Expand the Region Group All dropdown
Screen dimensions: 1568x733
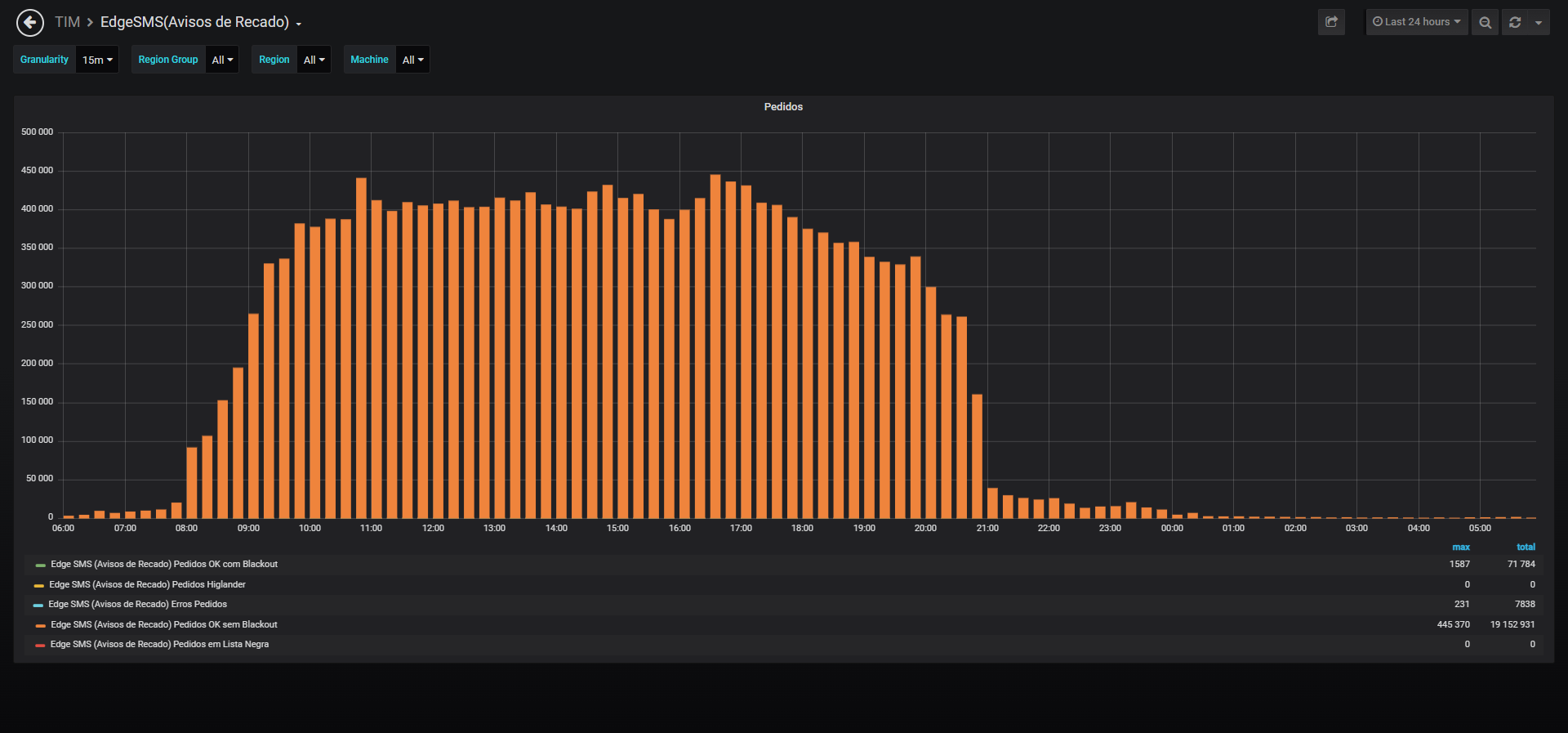[222, 60]
